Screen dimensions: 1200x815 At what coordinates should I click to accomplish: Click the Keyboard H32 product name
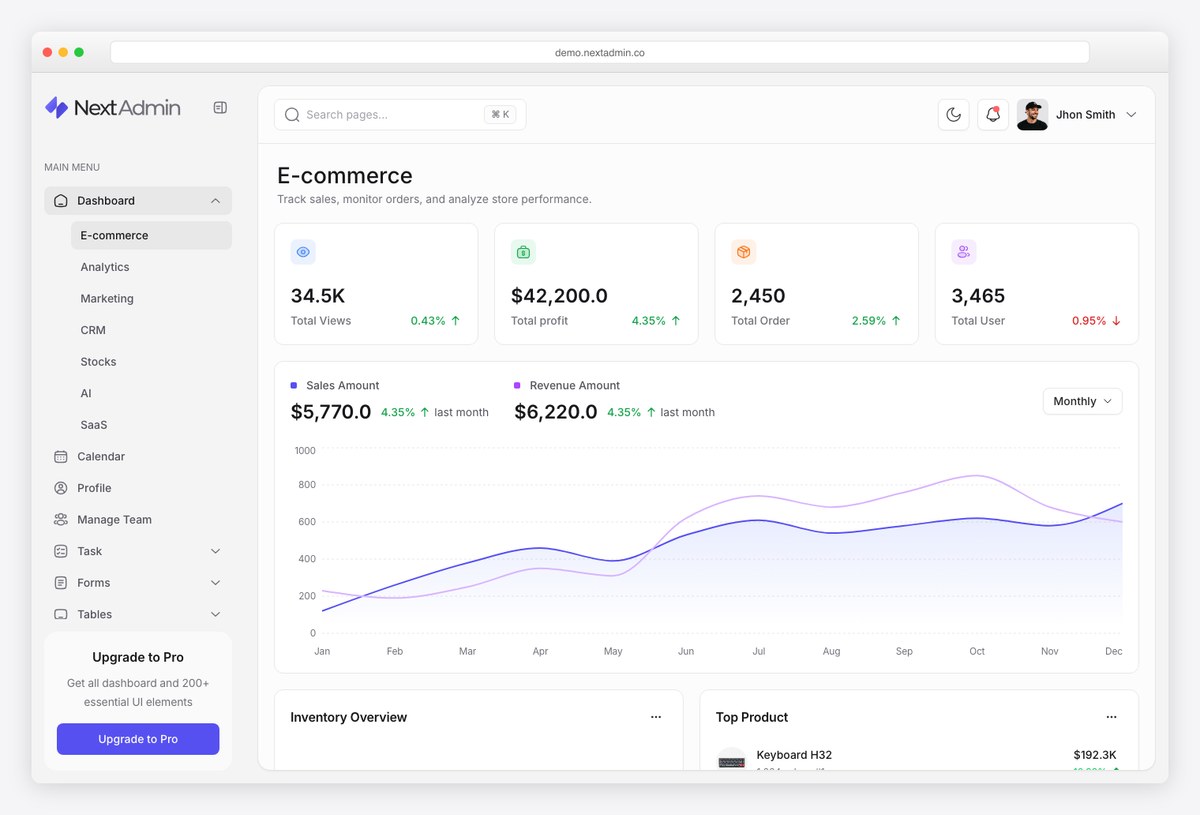pos(794,755)
